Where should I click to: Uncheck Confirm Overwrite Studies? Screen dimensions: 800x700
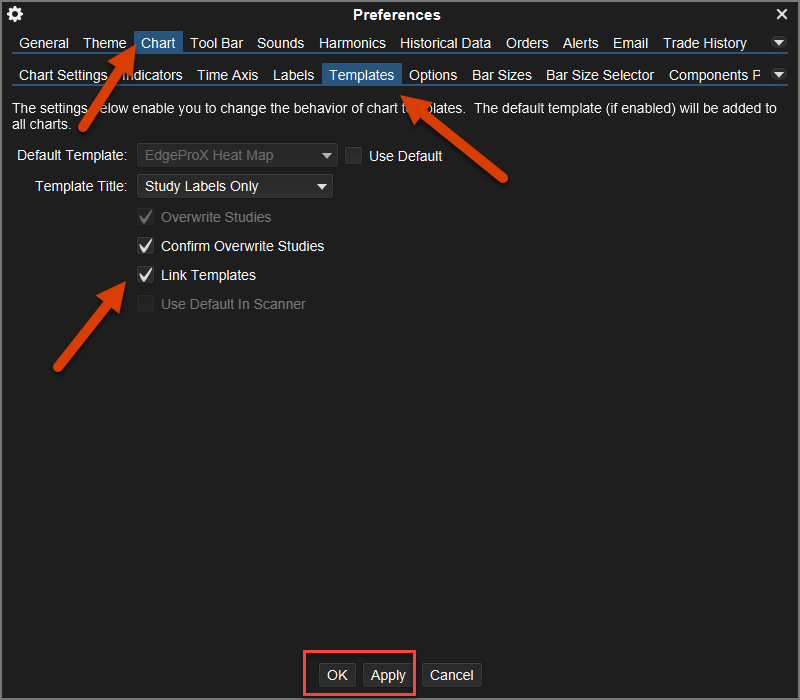146,246
